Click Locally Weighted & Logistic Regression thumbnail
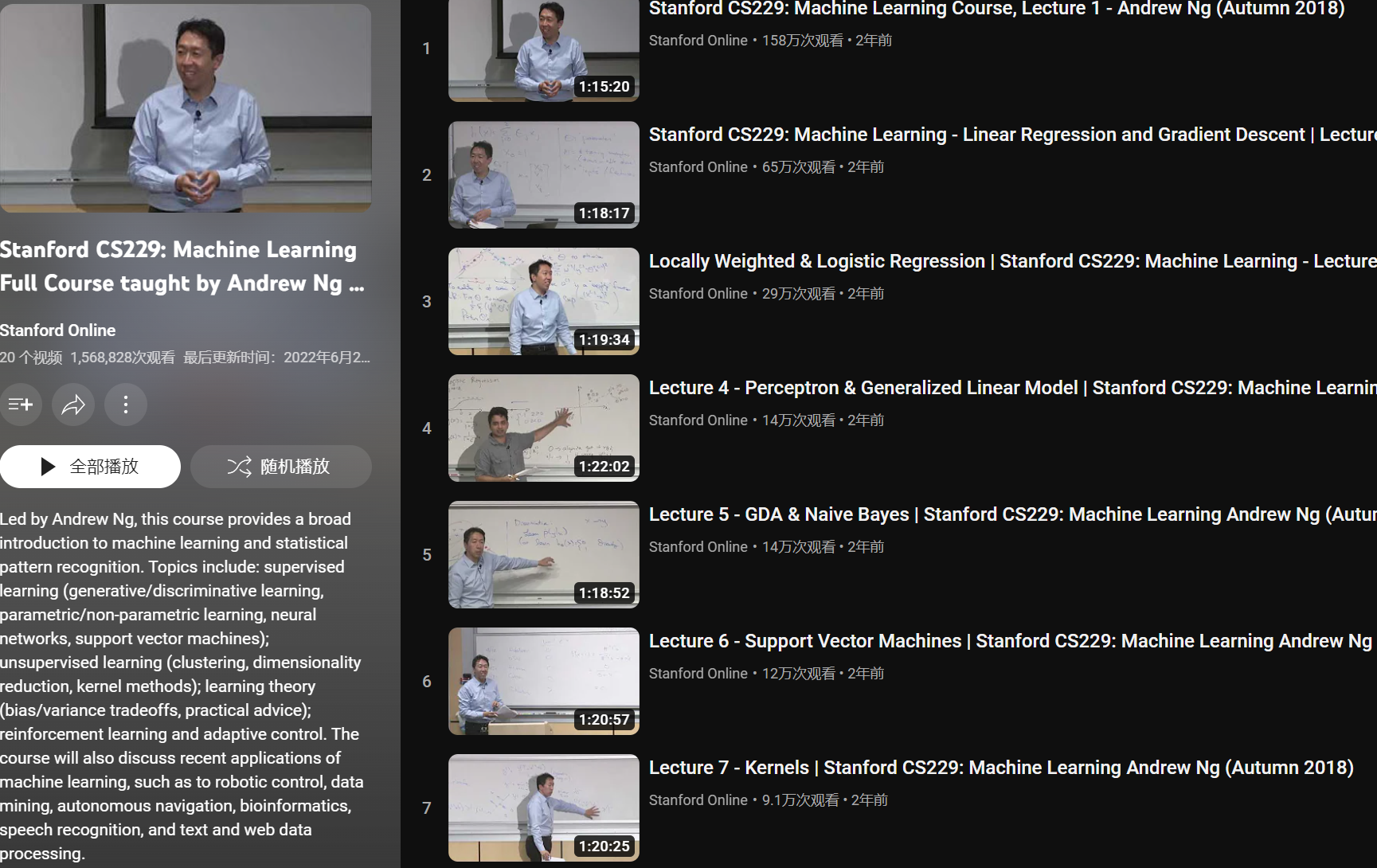 click(544, 301)
